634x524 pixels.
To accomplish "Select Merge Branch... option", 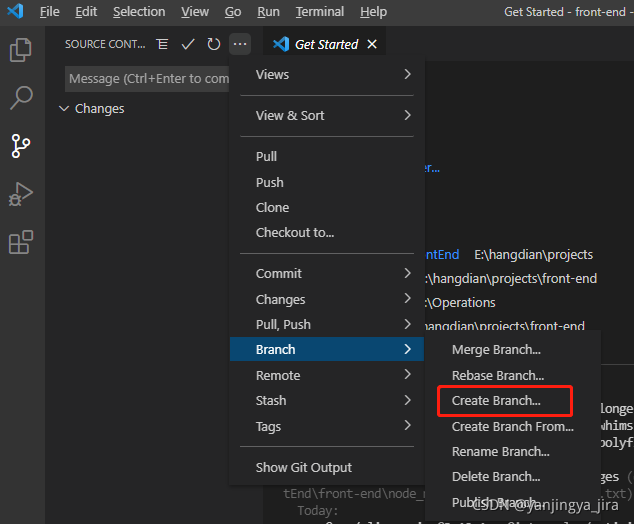I will (x=513, y=349).
